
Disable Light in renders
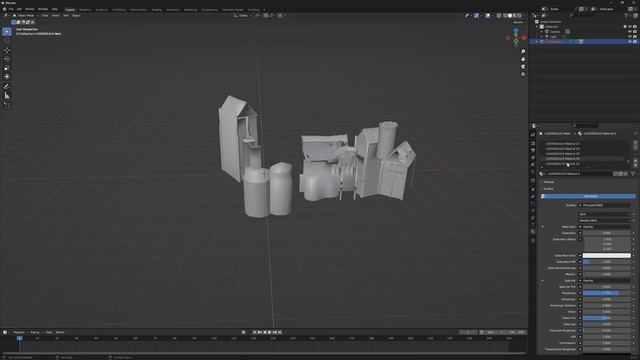[635, 36]
